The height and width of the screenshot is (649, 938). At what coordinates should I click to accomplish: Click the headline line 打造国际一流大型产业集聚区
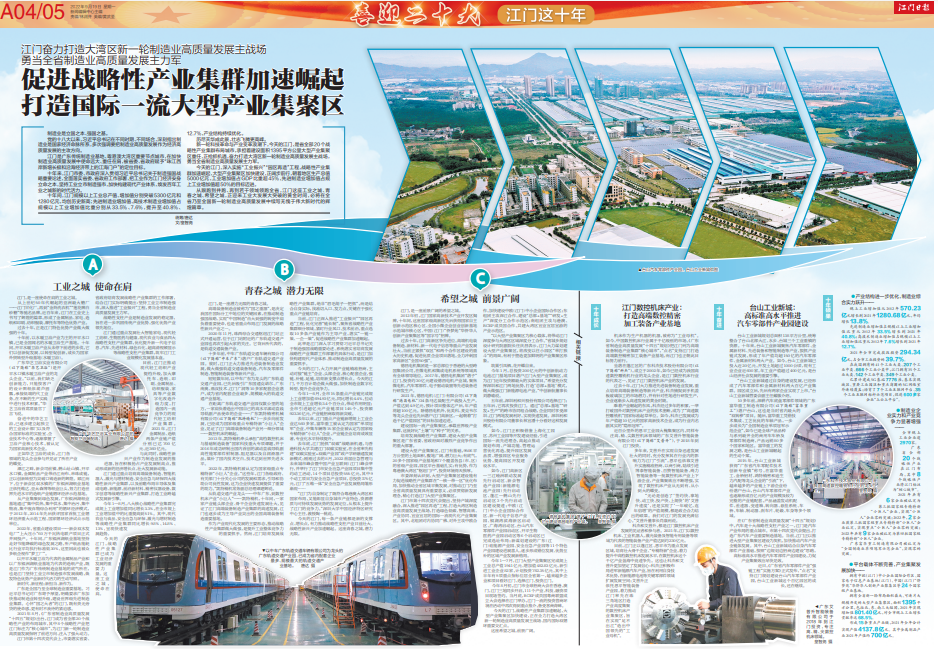tap(182, 105)
